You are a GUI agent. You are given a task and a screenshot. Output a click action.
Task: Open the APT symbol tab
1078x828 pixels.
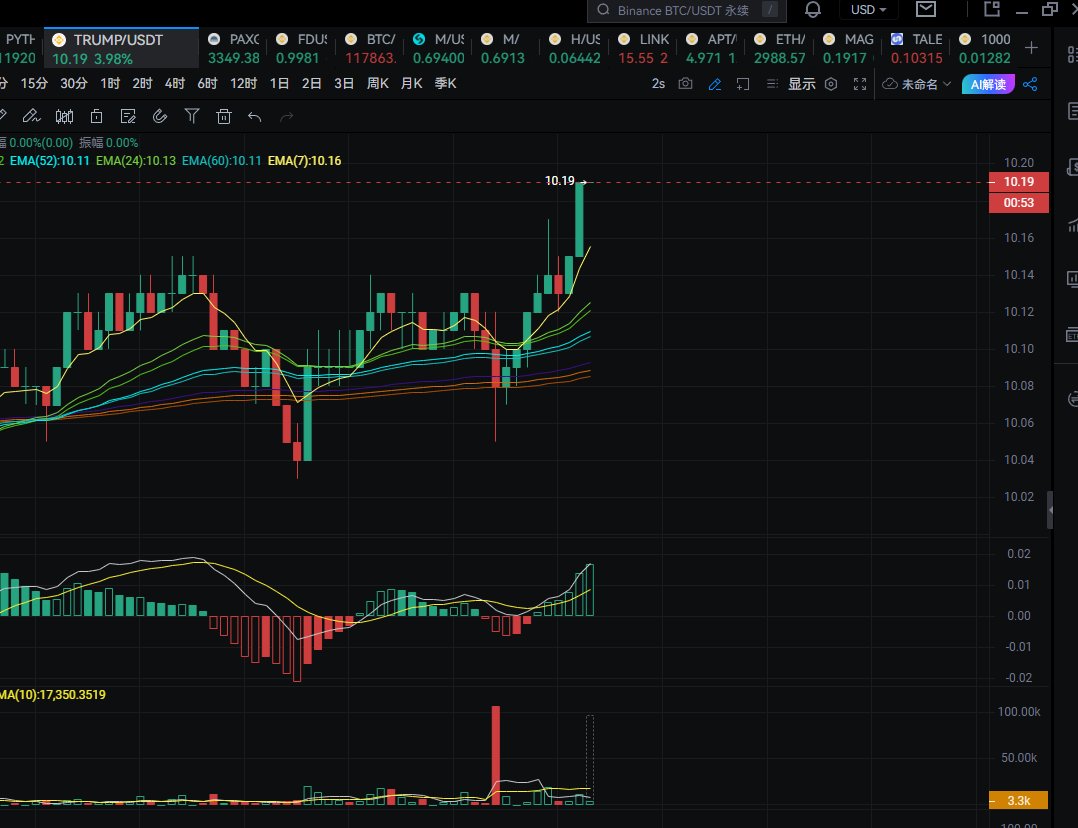[x=712, y=48]
